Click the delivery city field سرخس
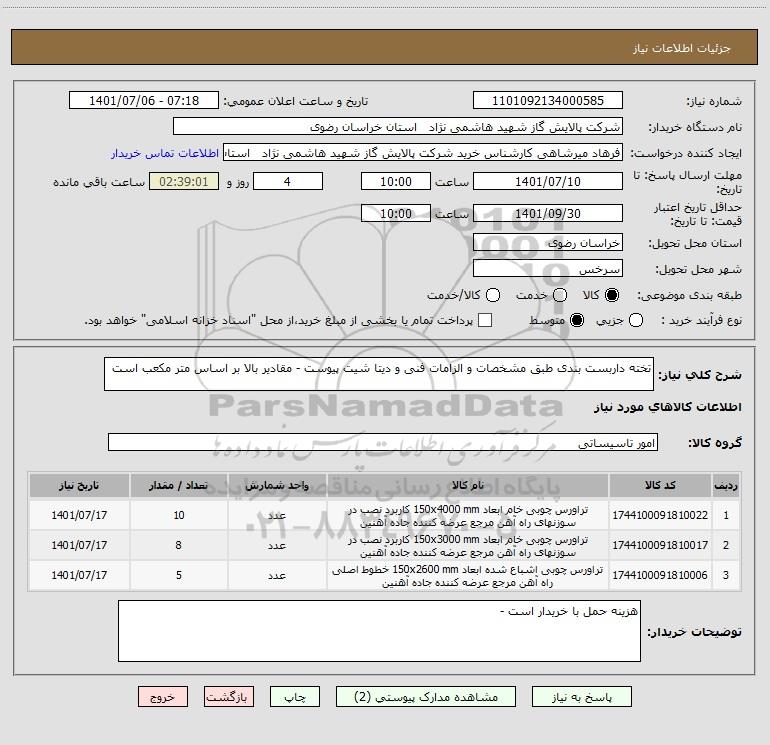The image size is (770, 745). [x=548, y=269]
